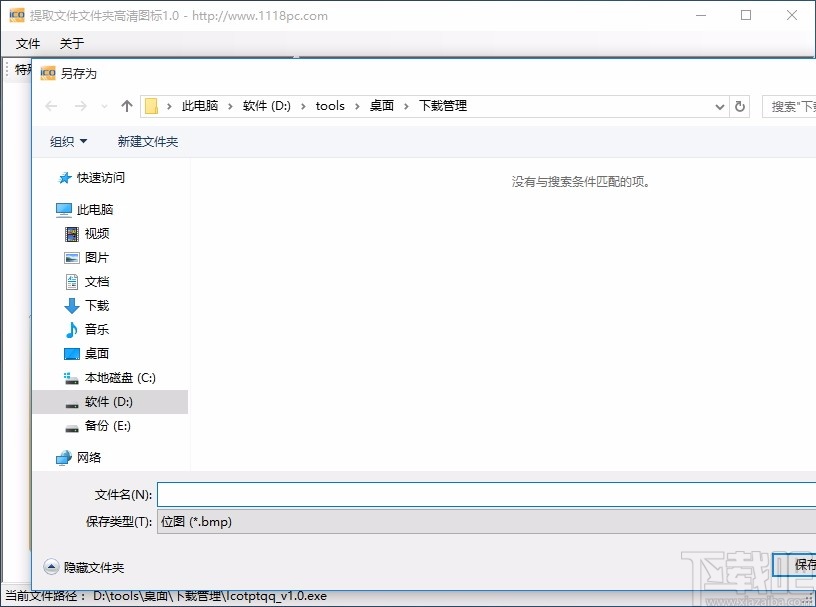The image size is (816, 607).
Task: Select the 音乐 sidebar icon
Action: coord(70,329)
